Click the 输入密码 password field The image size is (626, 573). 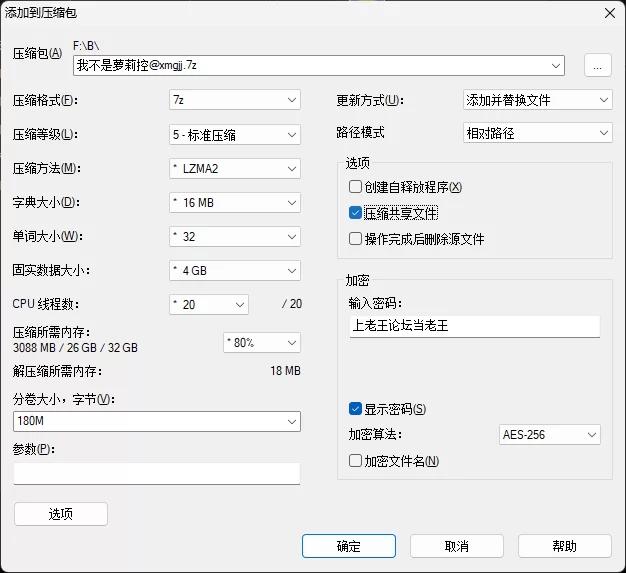475,326
